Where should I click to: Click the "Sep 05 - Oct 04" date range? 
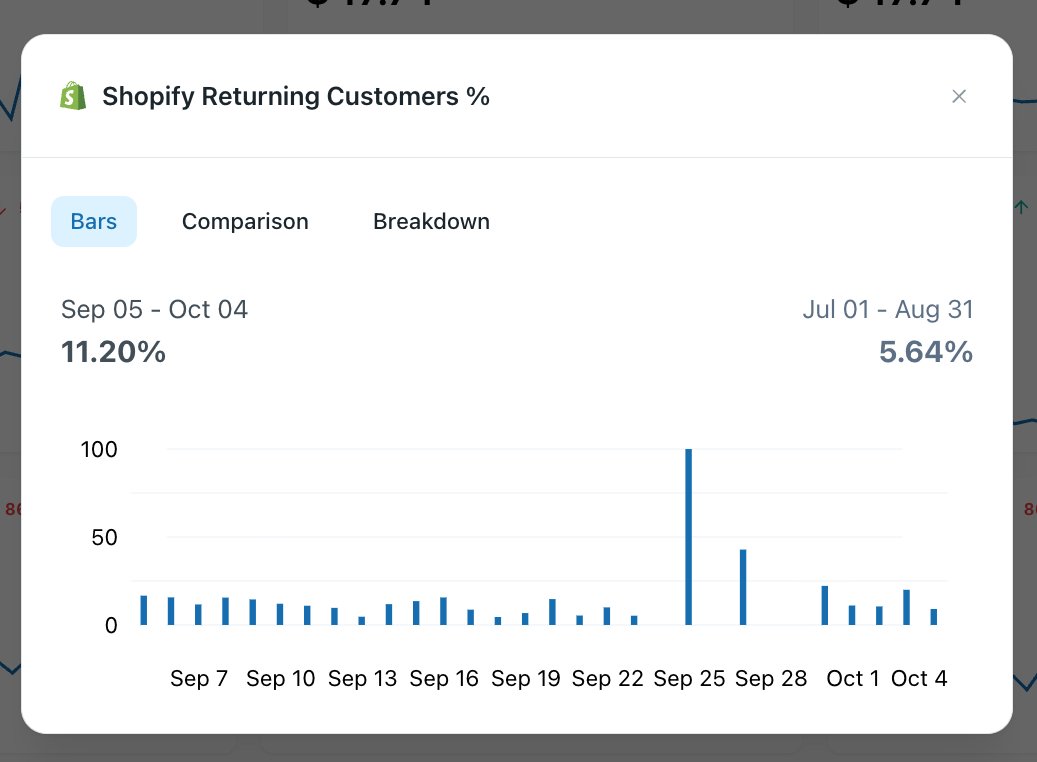pos(155,310)
